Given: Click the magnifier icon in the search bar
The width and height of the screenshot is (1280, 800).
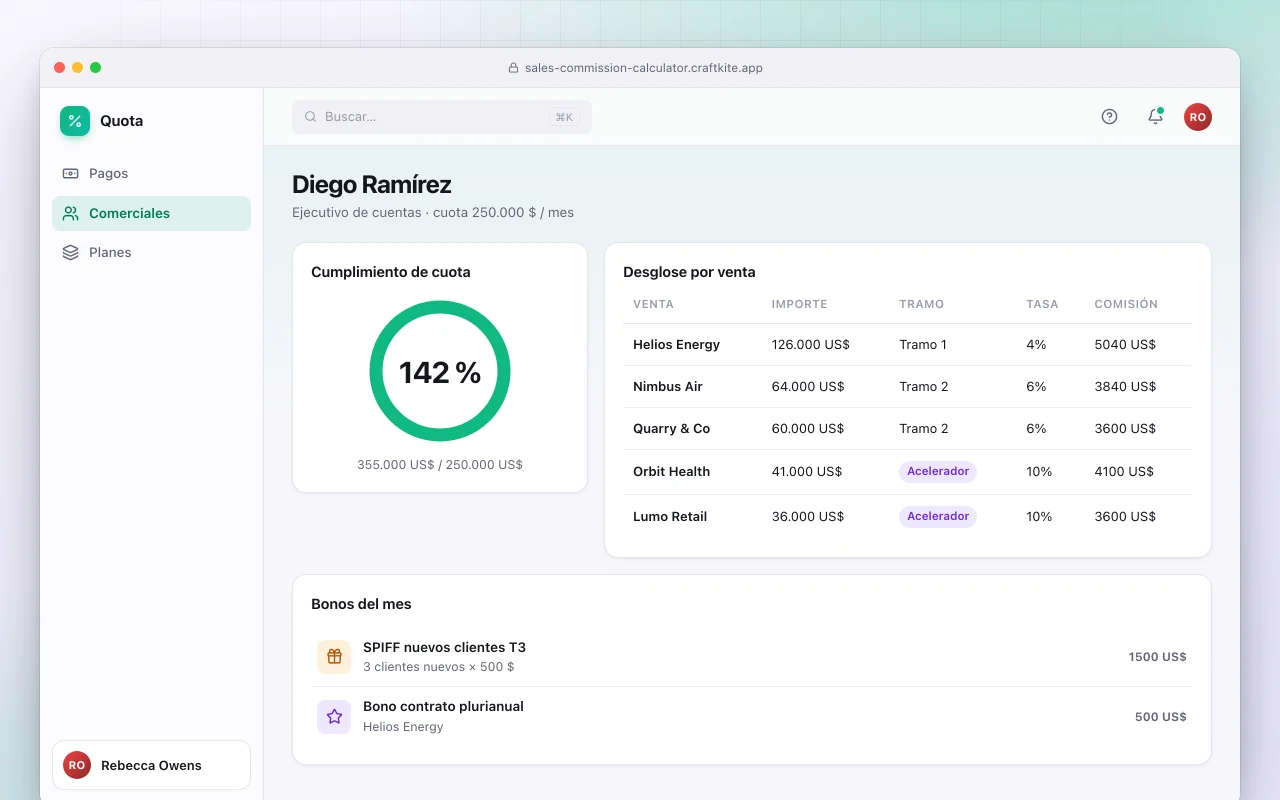Looking at the screenshot, I should 311,117.
